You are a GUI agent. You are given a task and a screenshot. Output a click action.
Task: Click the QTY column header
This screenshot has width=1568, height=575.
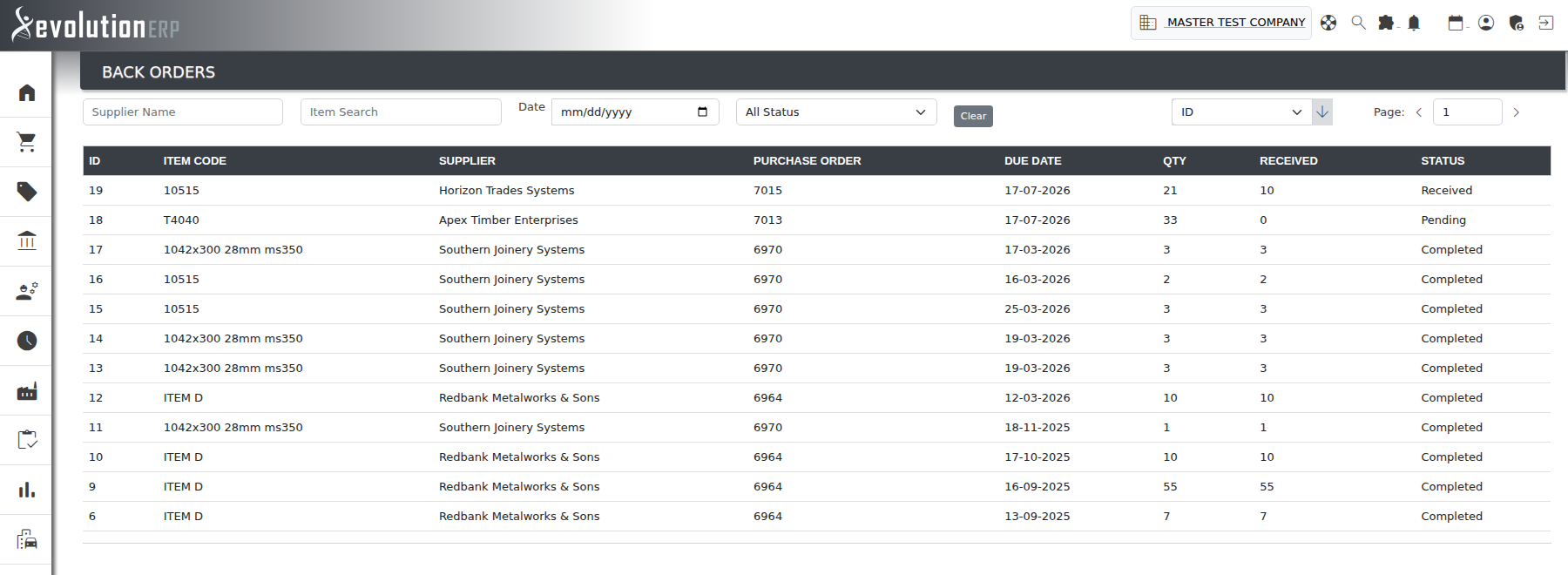tap(1174, 161)
